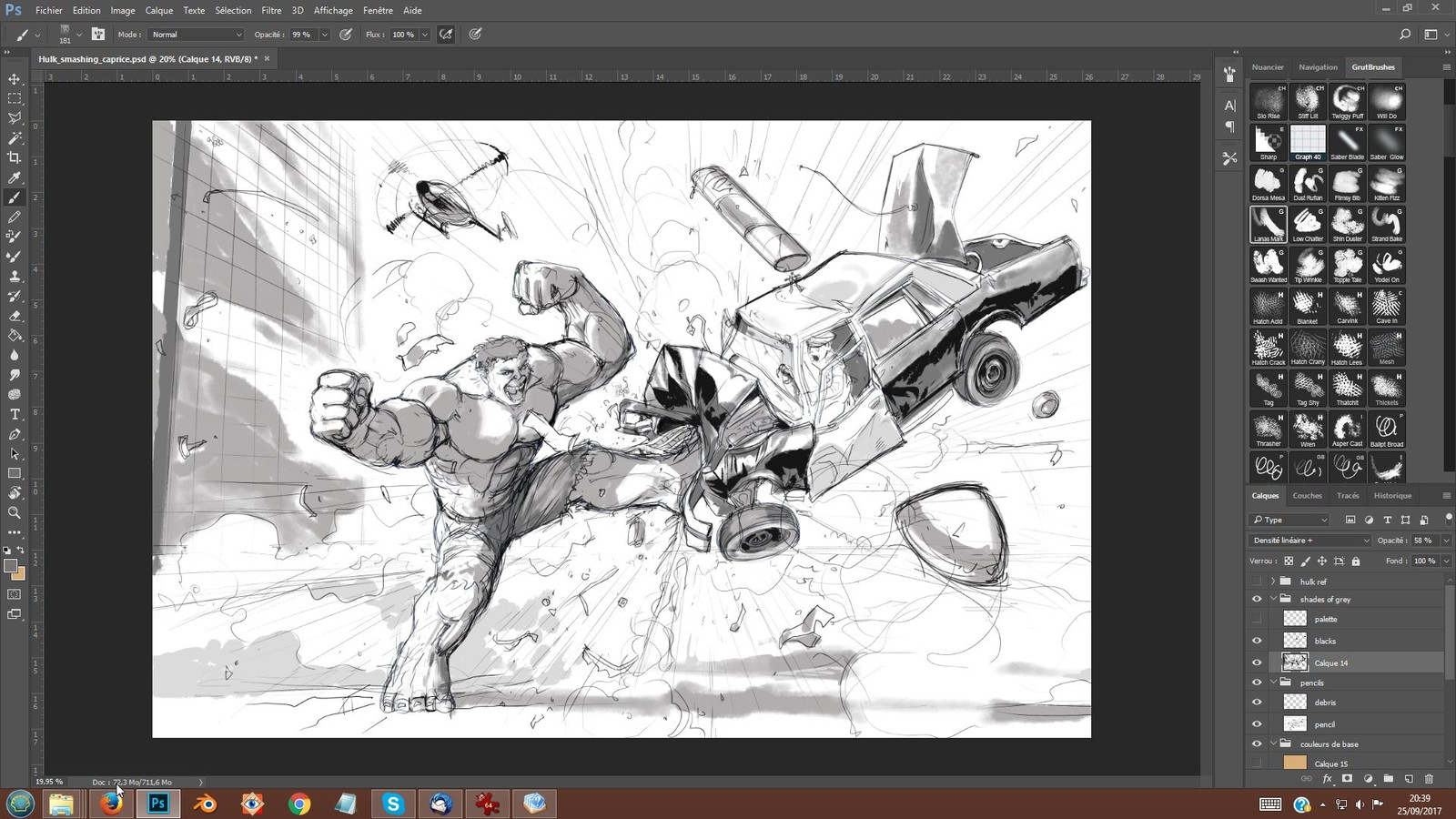
Task: Hide the 'Calque 14' layer
Action: [x=1257, y=662]
